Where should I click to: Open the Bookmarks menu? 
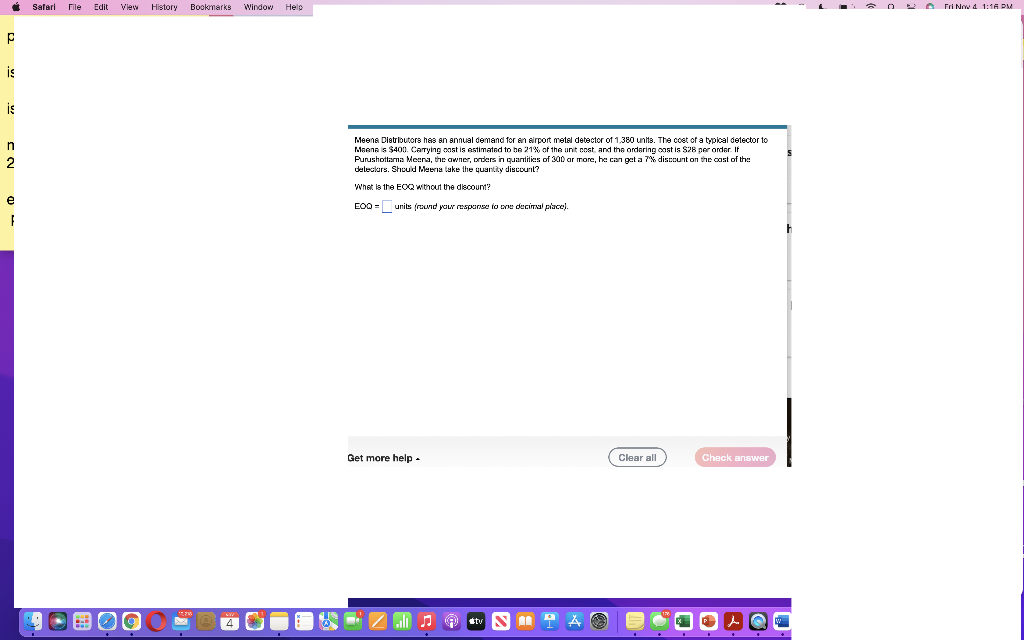coord(210,7)
